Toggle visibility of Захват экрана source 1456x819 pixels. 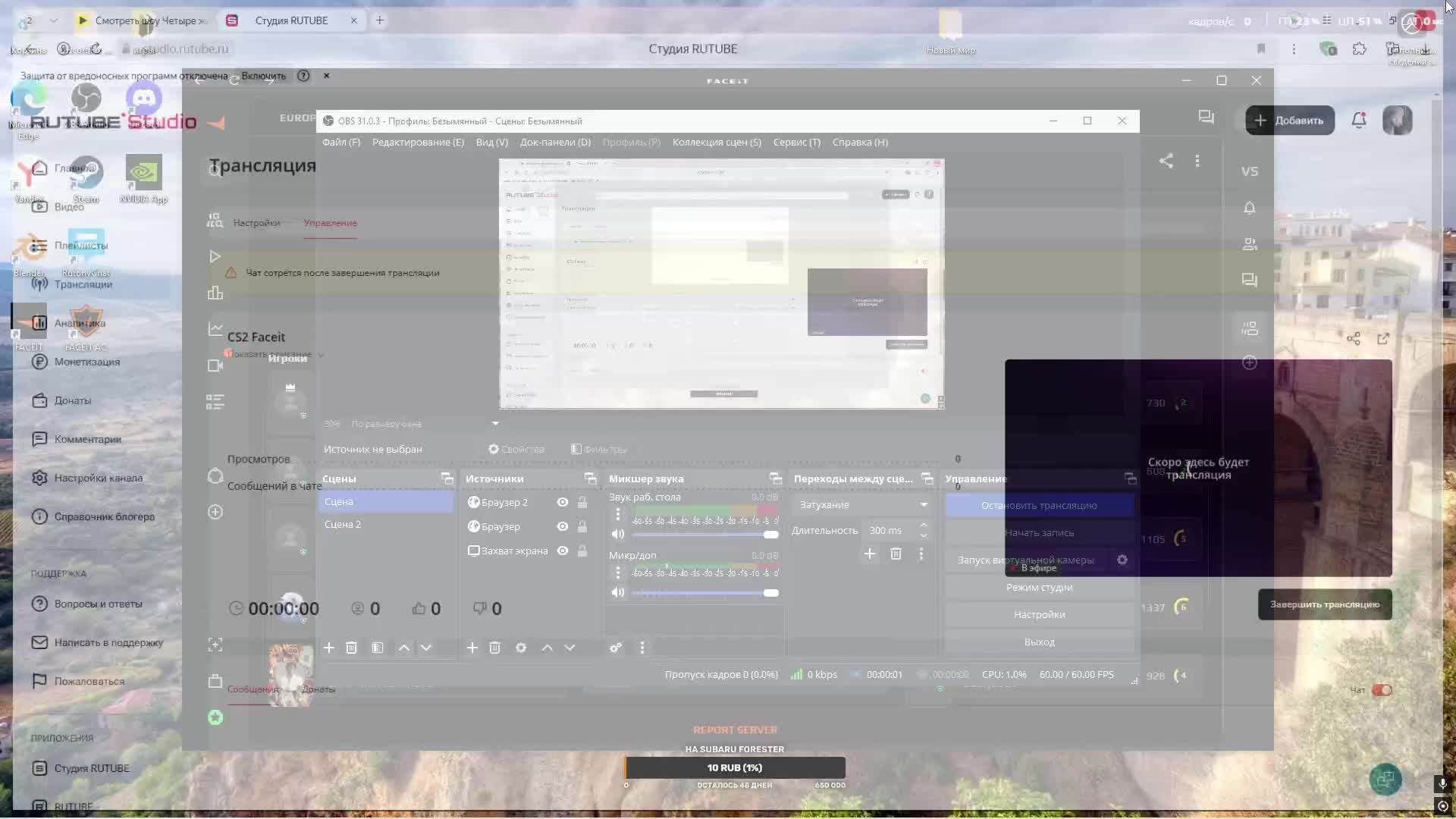[563, 551]
